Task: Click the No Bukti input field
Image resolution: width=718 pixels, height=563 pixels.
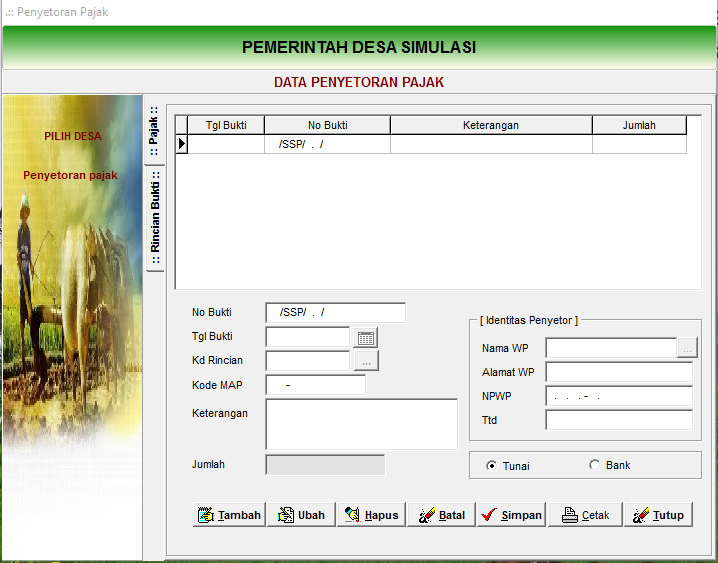Action: tap(335, 313)
